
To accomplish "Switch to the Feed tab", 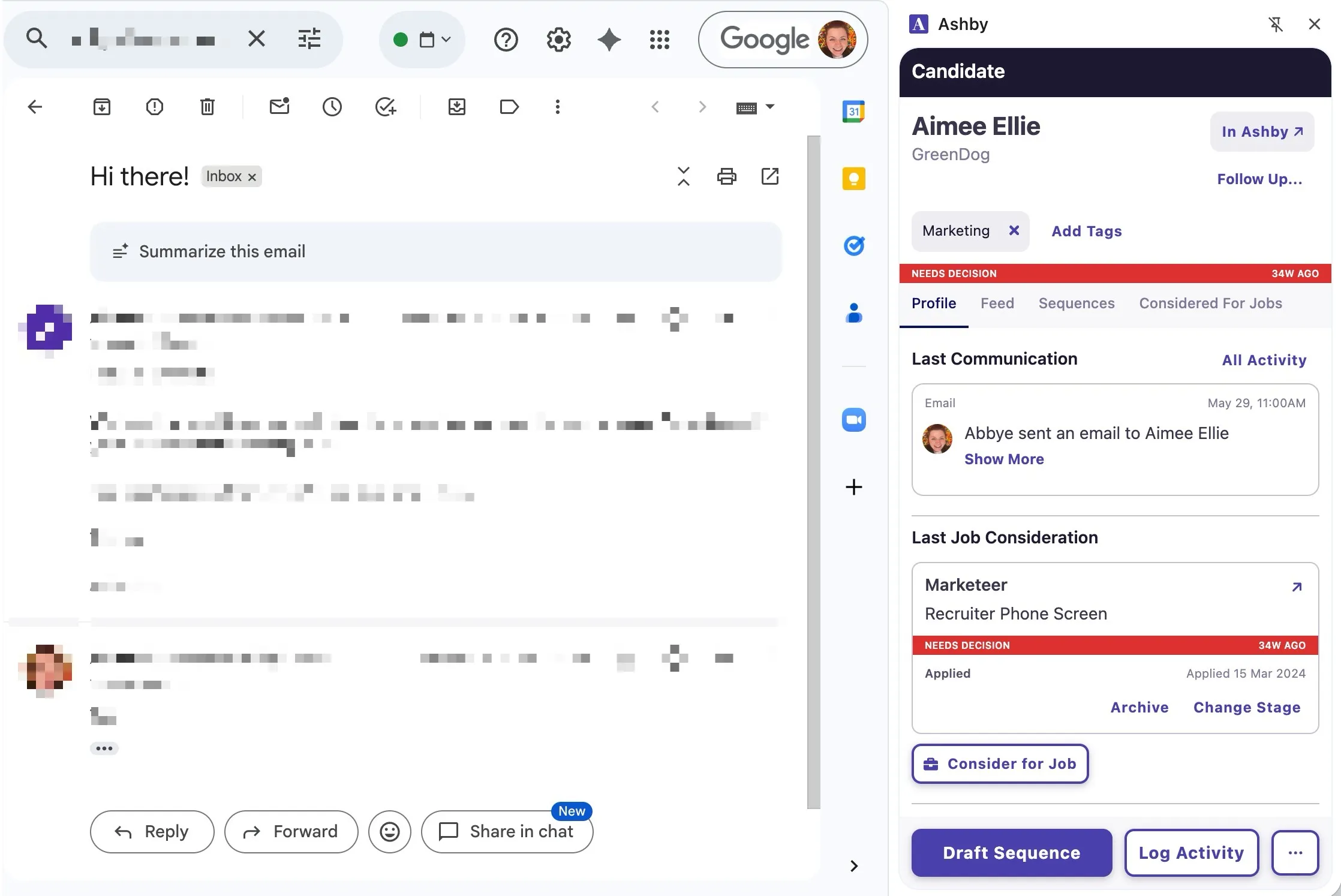I will point(997,303).
